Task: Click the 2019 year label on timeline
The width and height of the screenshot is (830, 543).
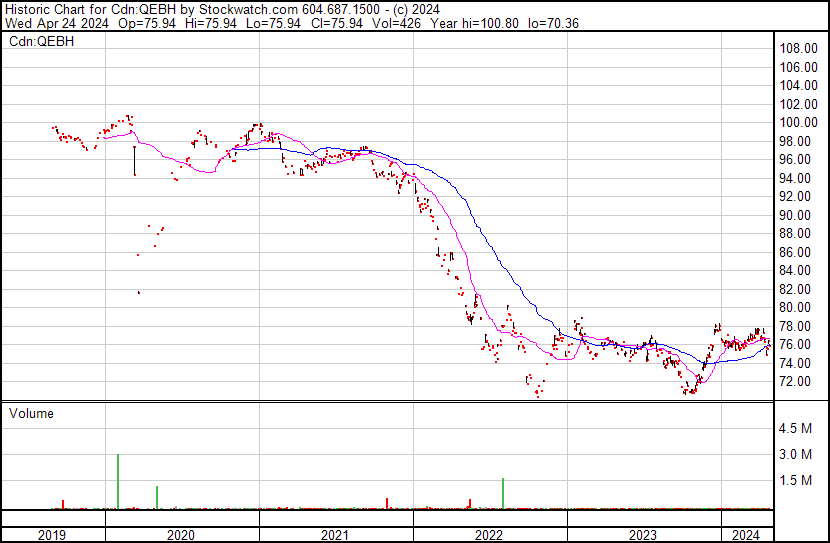Action: pyautogui.click(x=52, y=535)
